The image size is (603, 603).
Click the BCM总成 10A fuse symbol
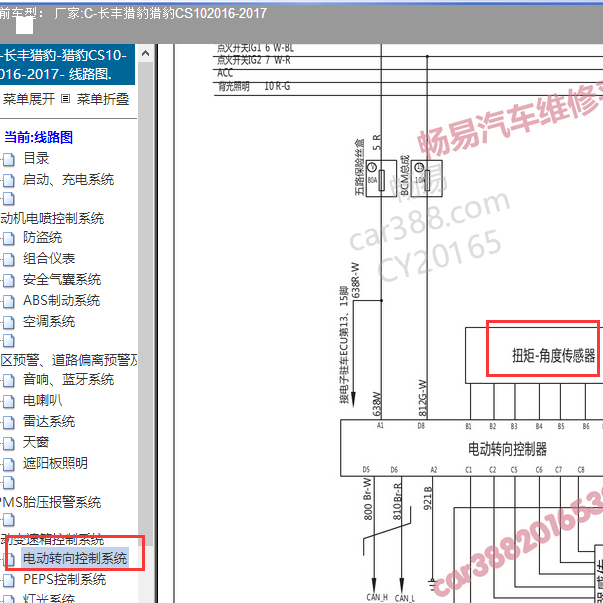(x=426, y=178)
